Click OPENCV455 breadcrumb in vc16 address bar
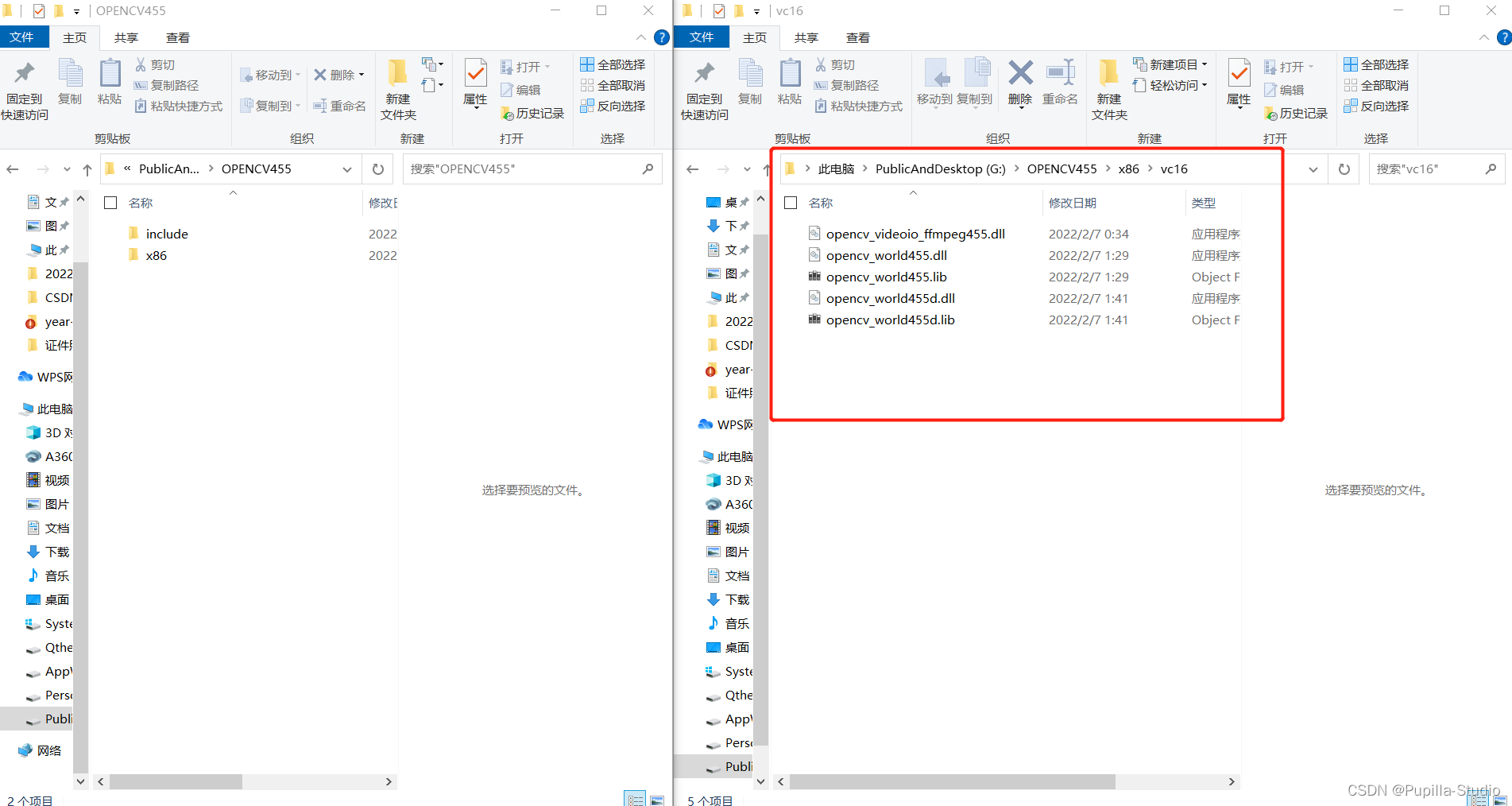The height and width of the screenshot is (806, 1512). point(1061,169)
